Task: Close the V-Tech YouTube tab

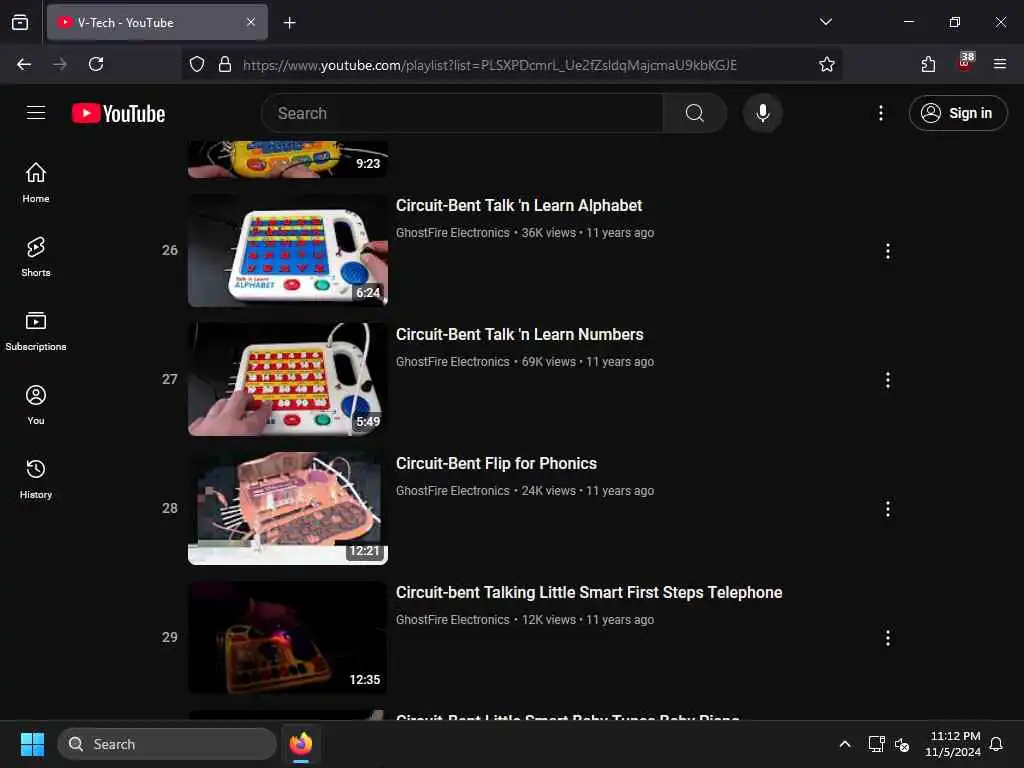Action: coord(251,22)
